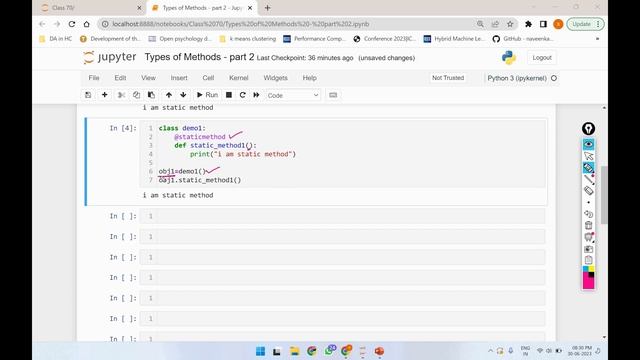Screen dimensions: 640x360
Task: Open browser extensions puzzle icon
Action: (x=528, y=24)
